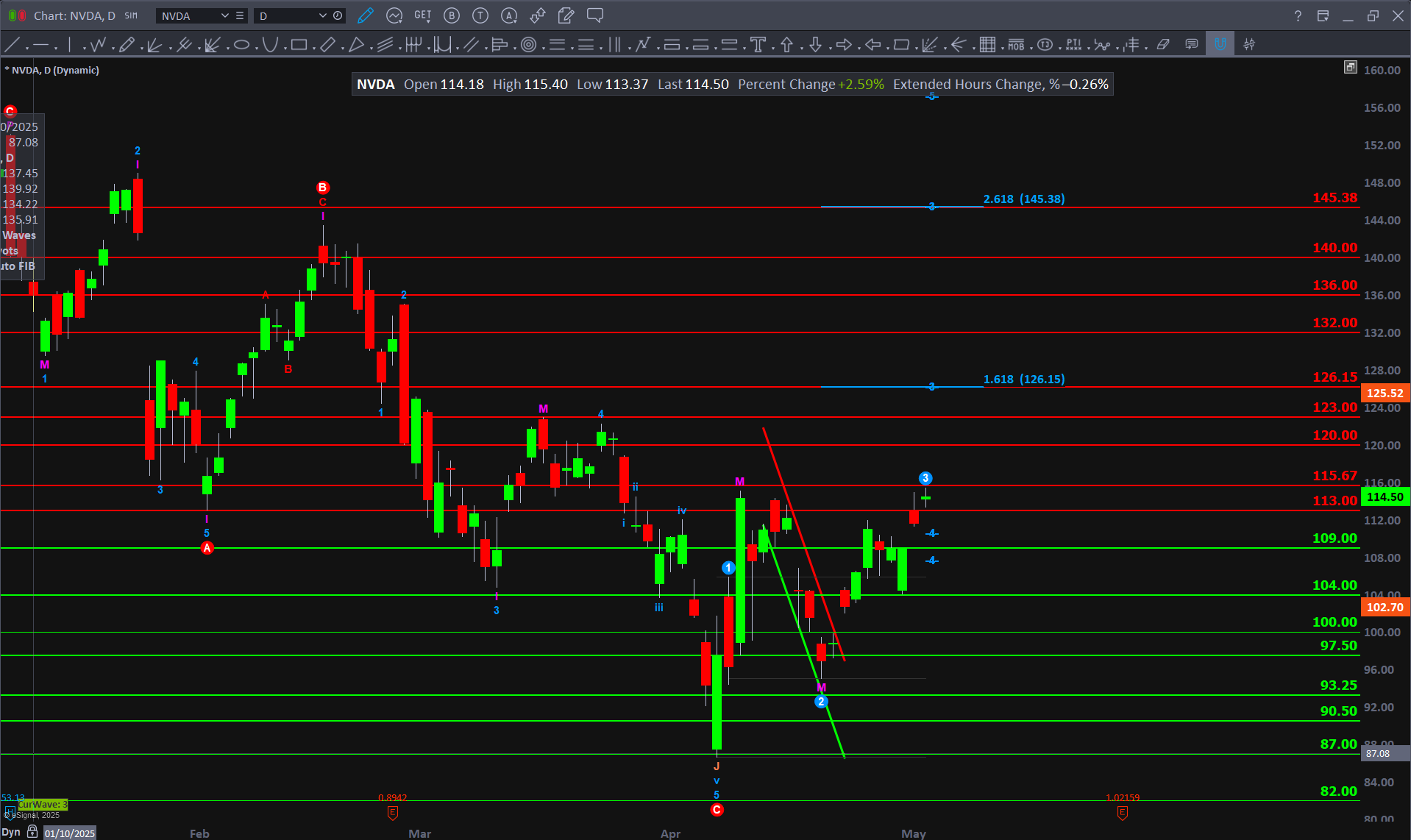1411x840 pixels.
Task: Expand the trend line tool options arrow
Action: (x=26, y=49)
